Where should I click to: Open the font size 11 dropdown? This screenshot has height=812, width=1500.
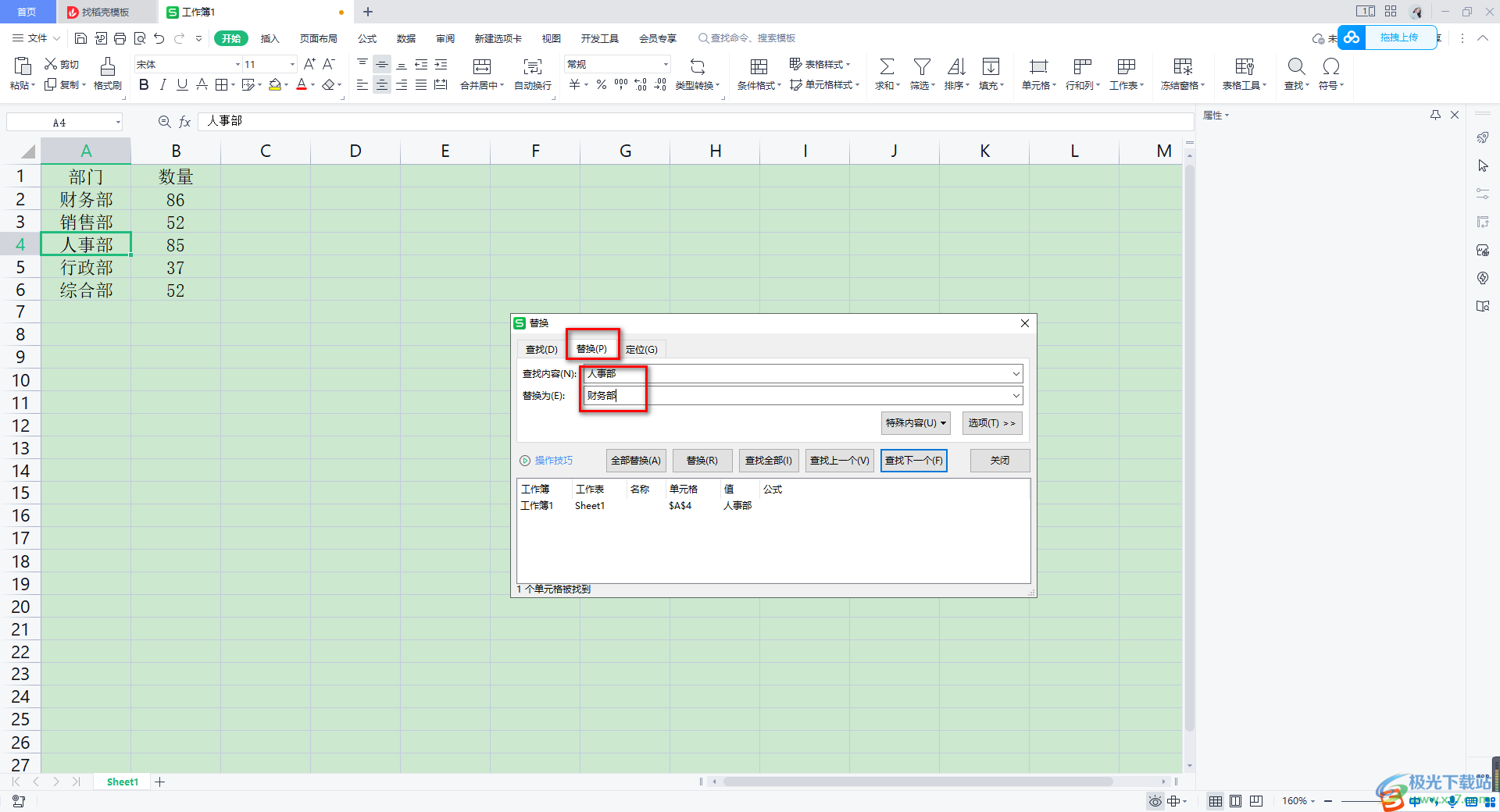pos(292,64)
